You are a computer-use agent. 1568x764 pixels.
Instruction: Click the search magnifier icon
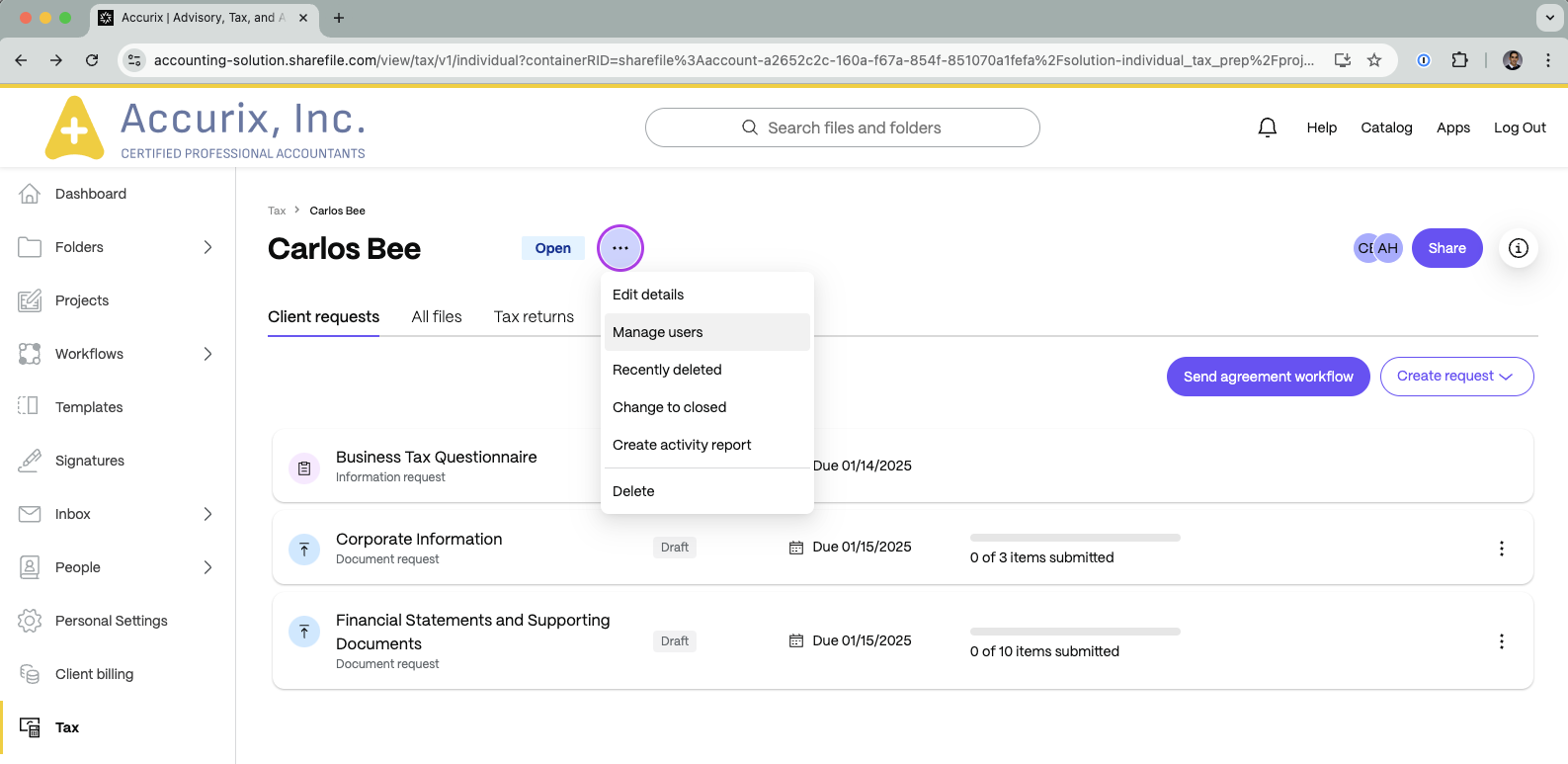(750, 127)
